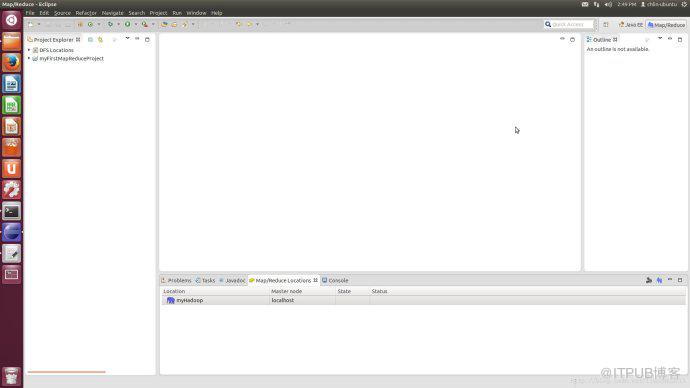
Task: Click the Status column header
Action: (x=528, y=291)
